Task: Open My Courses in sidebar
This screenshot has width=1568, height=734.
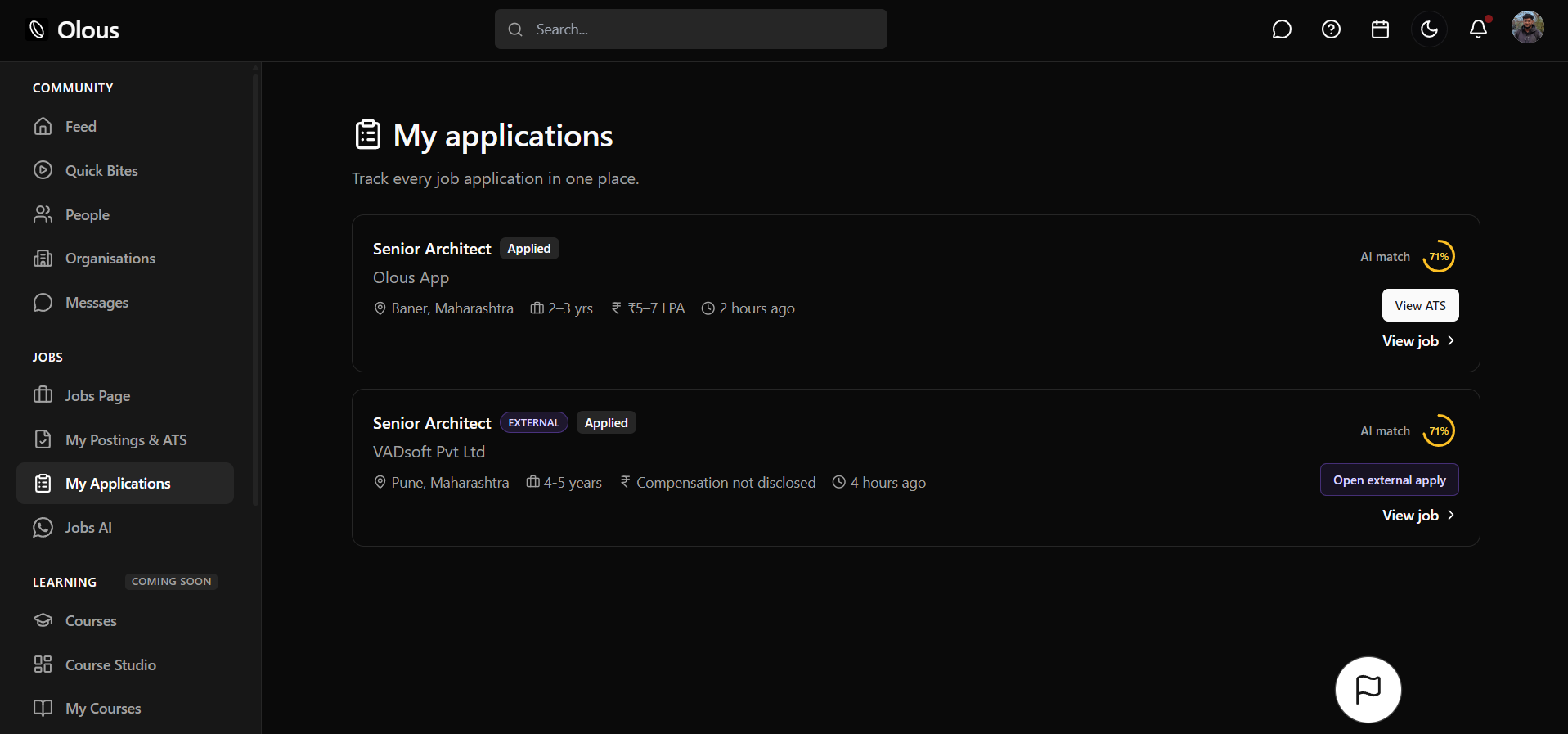Action: [x=125, y=709]
